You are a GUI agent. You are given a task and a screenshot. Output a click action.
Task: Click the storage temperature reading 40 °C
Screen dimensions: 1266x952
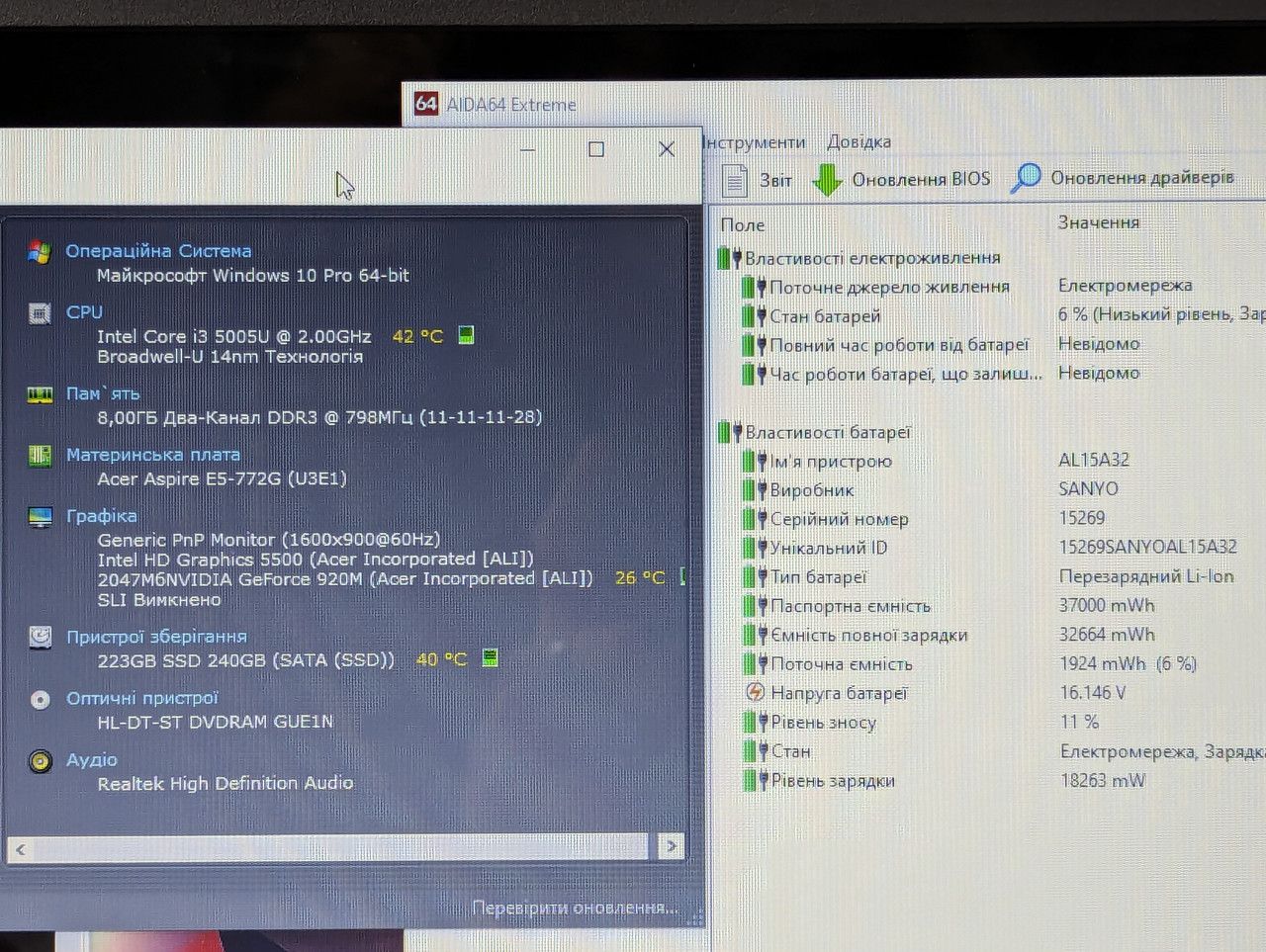coord(441,658)
